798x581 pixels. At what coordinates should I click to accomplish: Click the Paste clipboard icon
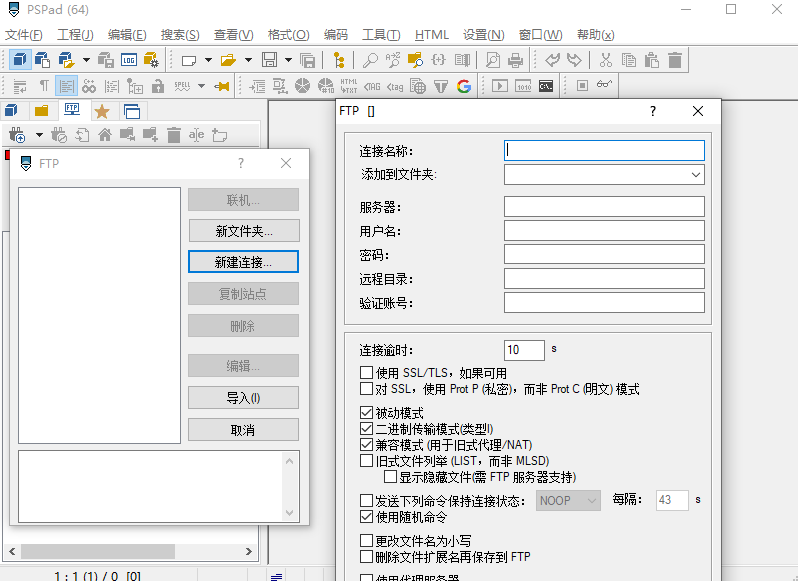click(x=652, y=60)
